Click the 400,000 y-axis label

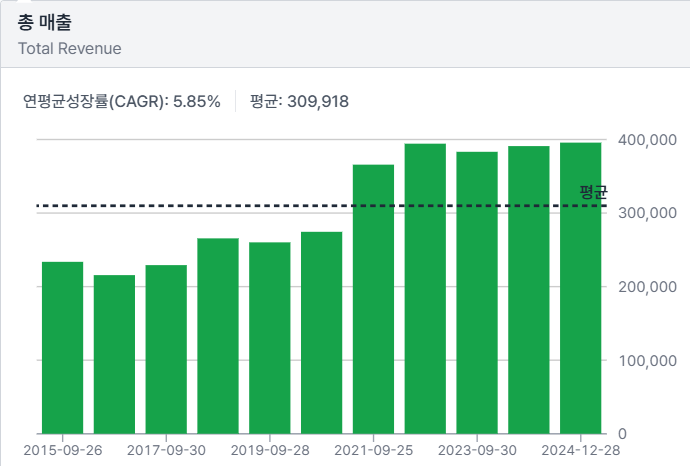(649, 140)
